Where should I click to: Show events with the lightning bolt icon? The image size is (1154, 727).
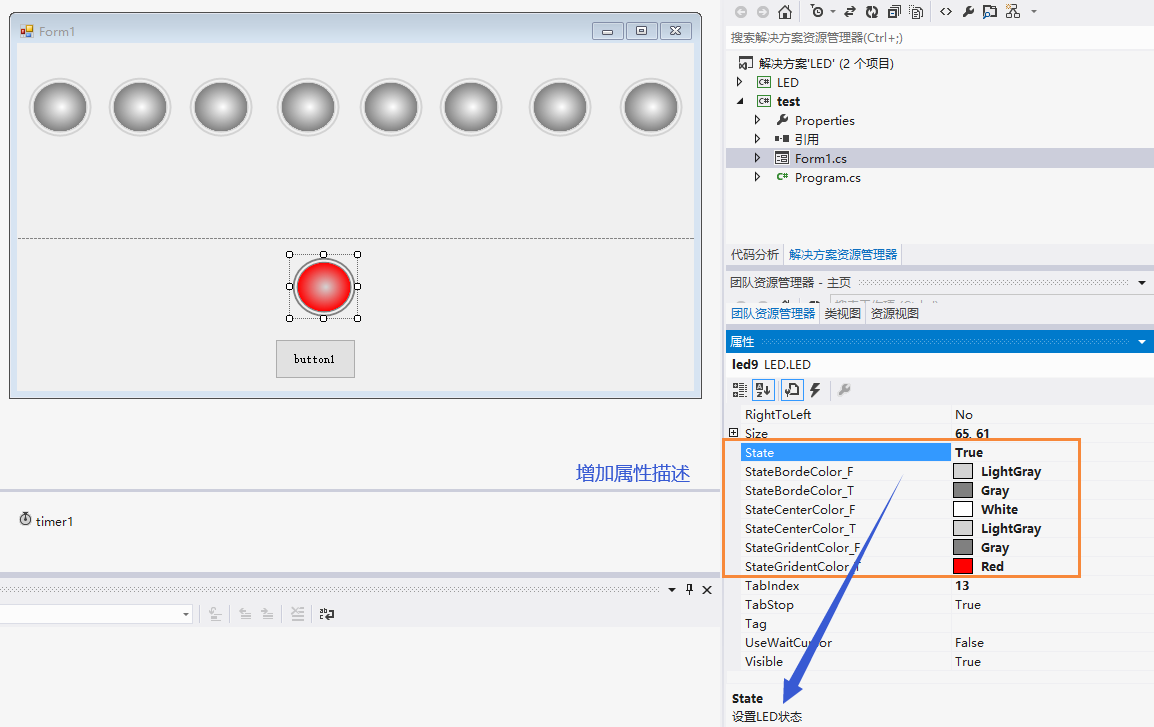coord(815,390)
